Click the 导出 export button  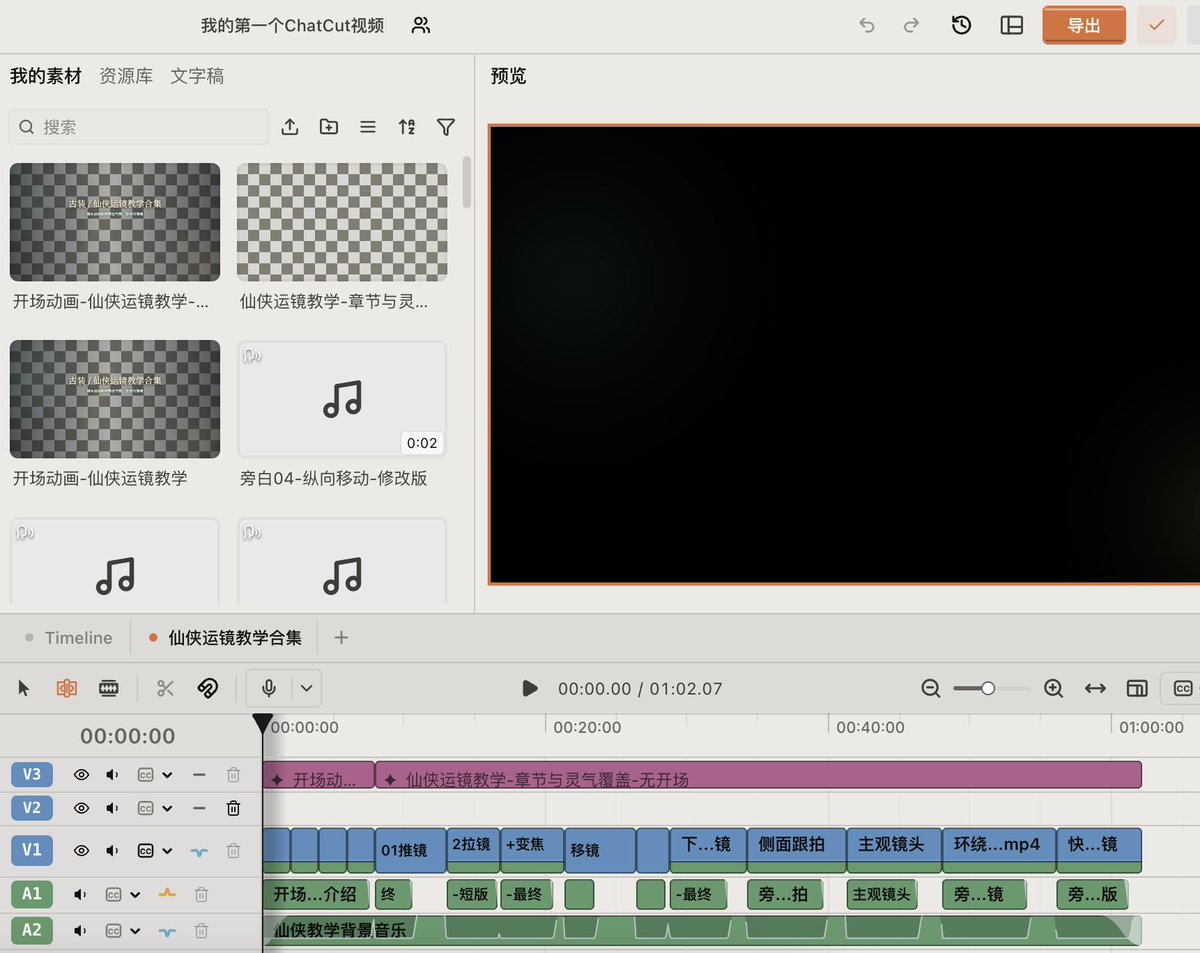click(x=1084, y=26)
